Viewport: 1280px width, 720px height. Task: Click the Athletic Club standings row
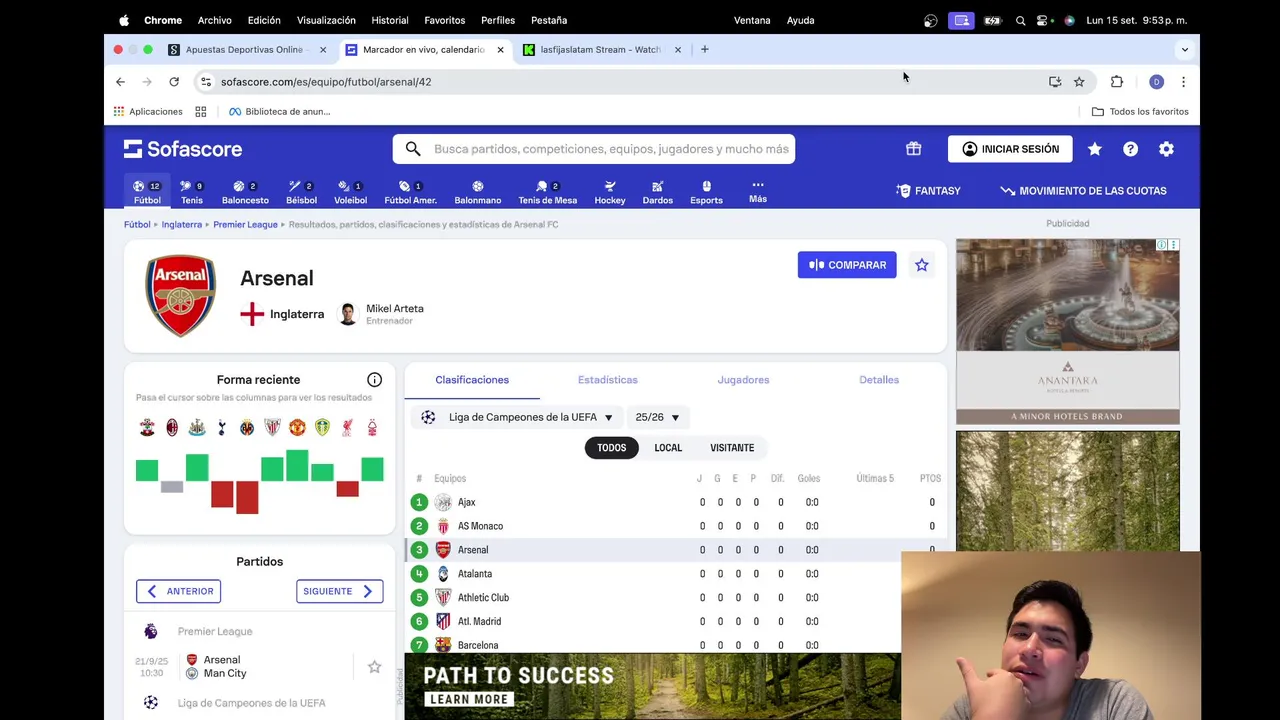[653, 598]
